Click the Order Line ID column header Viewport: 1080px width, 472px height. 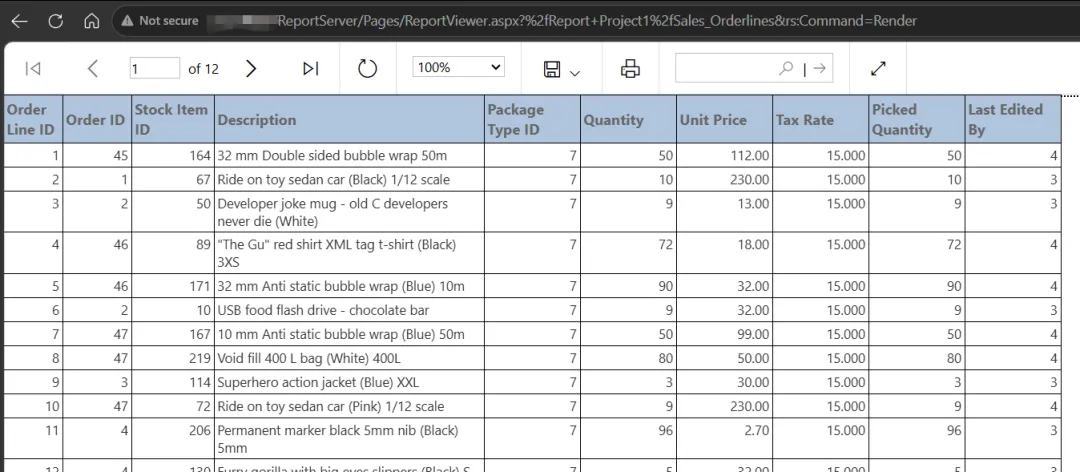click(x=34, y=119)
